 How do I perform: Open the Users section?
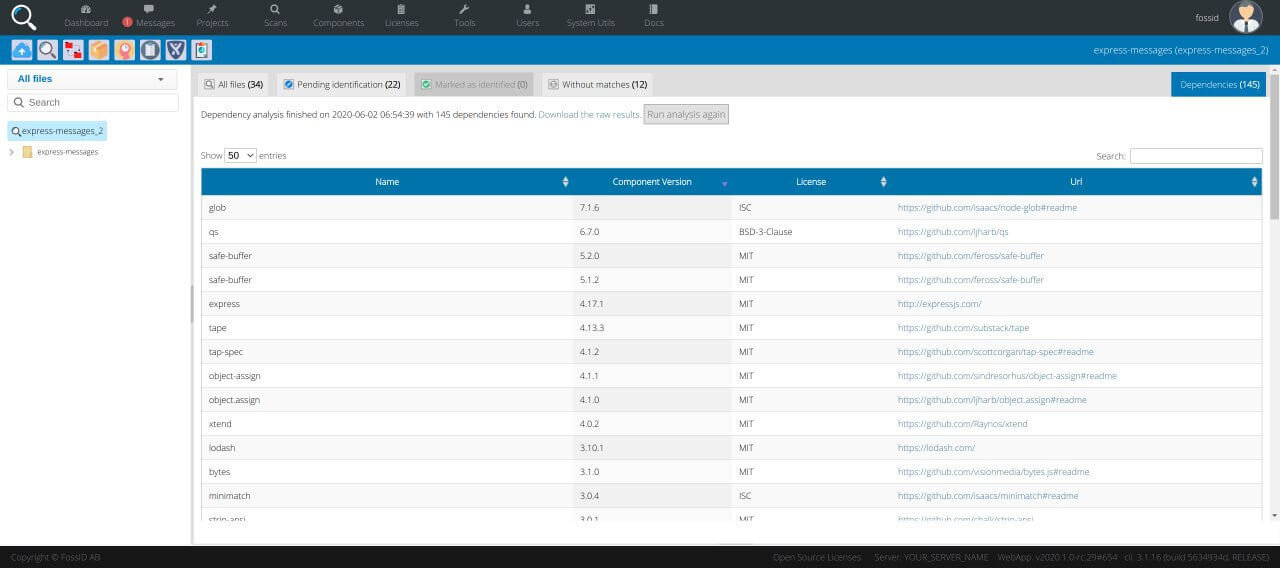tap(528, 16)
